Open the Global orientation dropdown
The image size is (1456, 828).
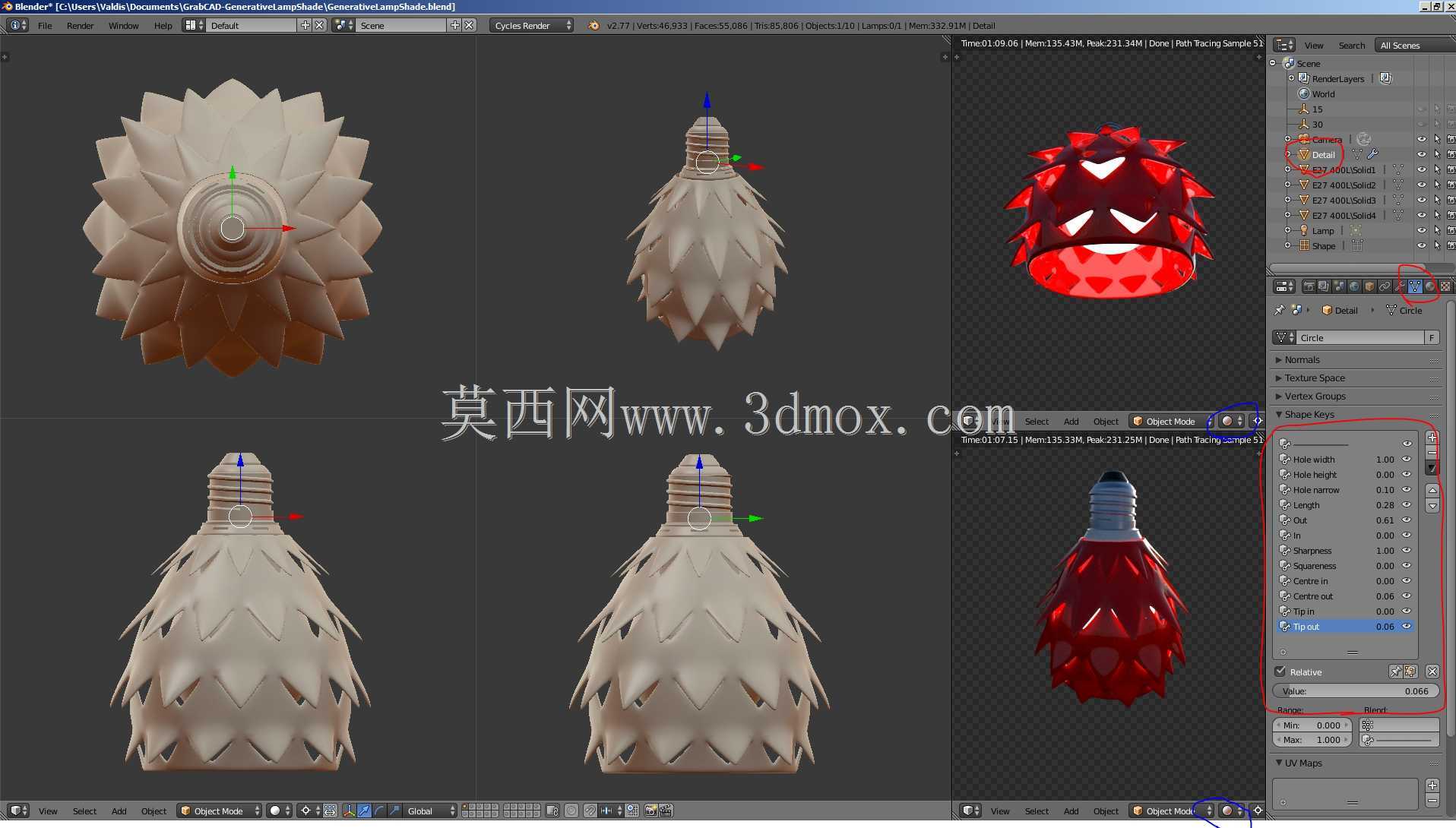click(429, 811)
